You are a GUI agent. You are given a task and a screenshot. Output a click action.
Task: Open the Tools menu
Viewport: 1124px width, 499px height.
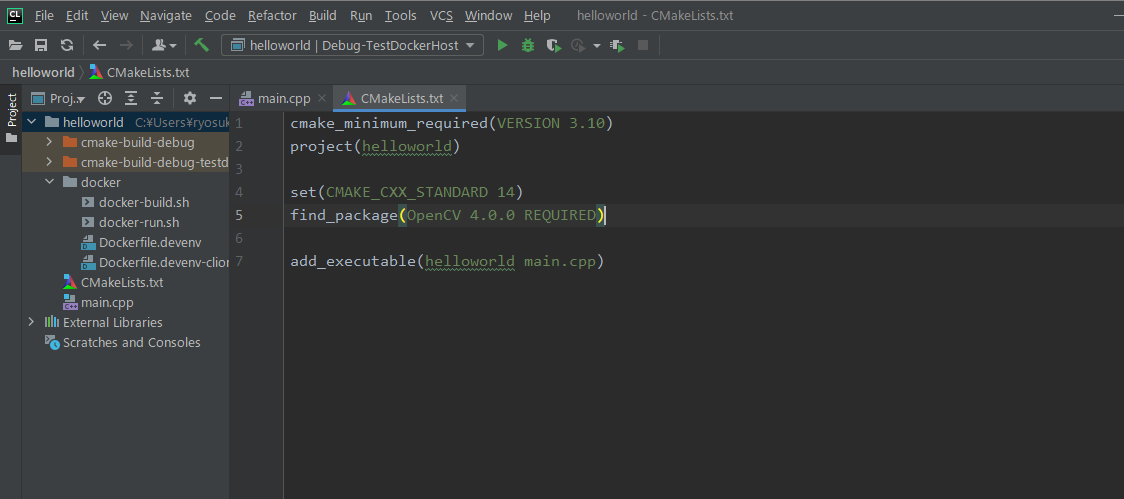(401, 15)
